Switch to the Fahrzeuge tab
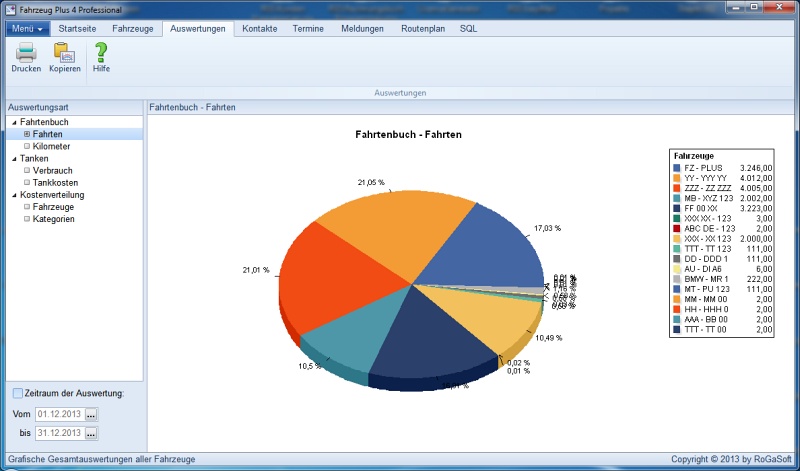The width and height of the screenshot is (800, 471). (132, 29)
